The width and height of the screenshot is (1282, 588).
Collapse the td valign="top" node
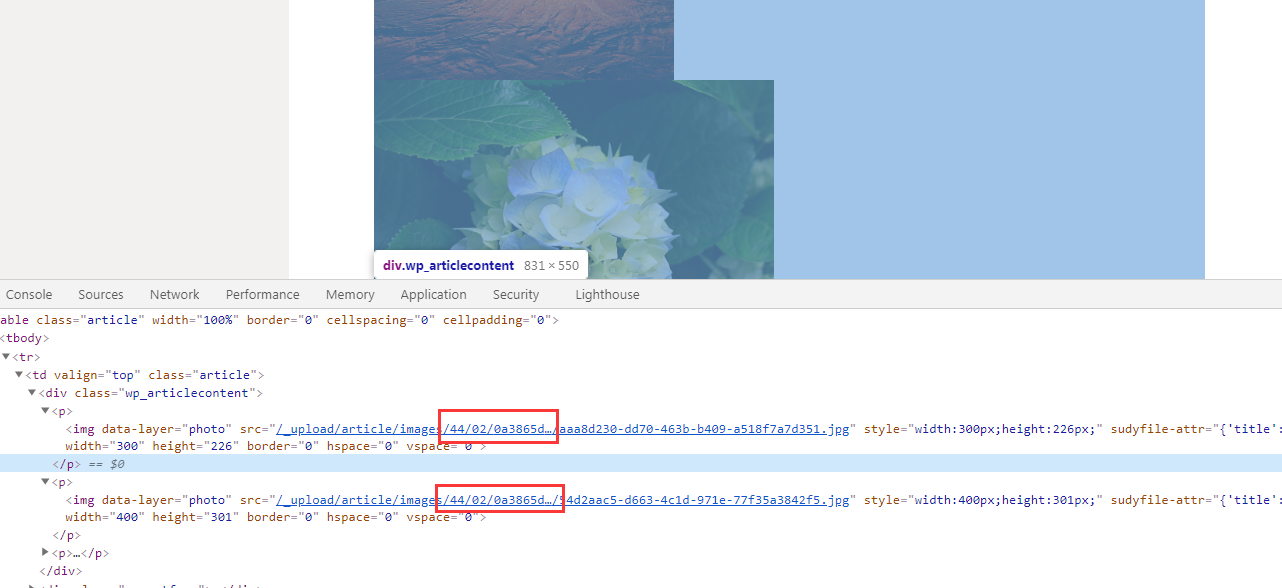[19, 375]
